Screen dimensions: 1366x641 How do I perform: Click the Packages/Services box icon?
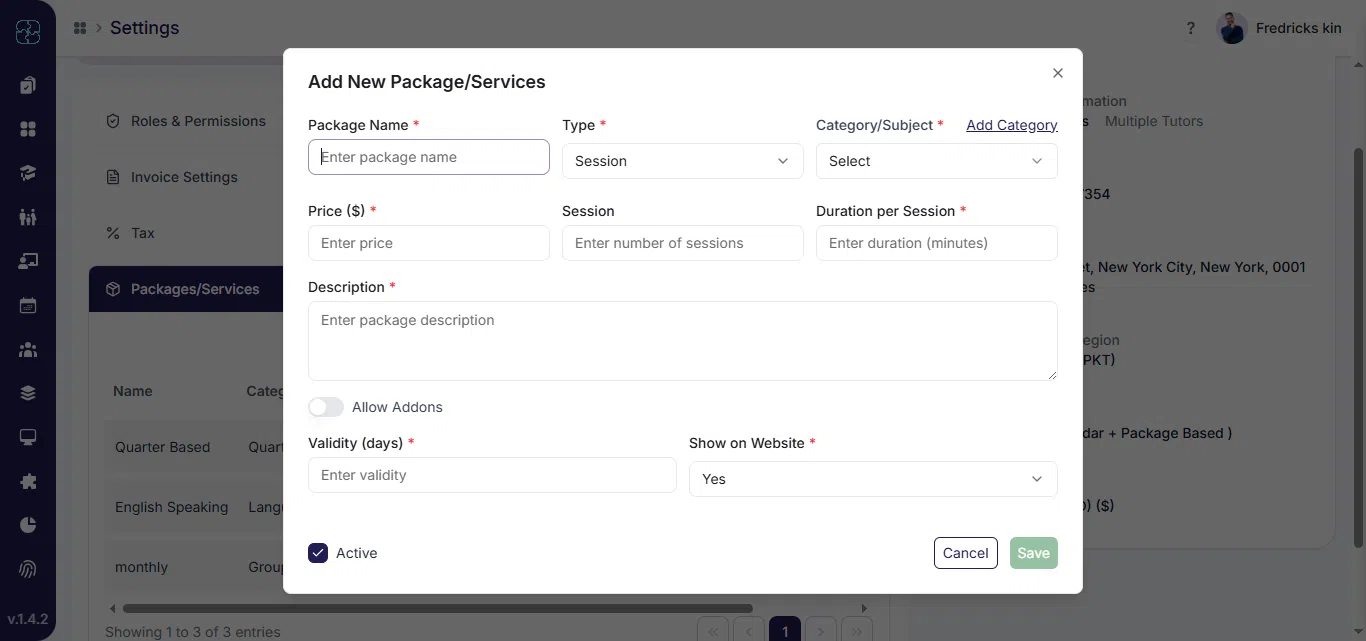(x=113, y=289)
